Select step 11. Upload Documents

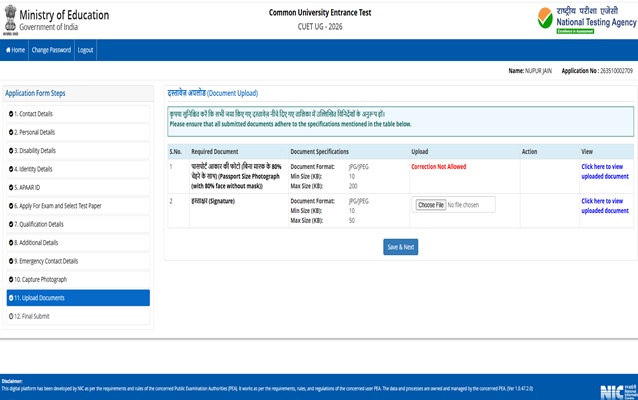[x=78, y=298]
